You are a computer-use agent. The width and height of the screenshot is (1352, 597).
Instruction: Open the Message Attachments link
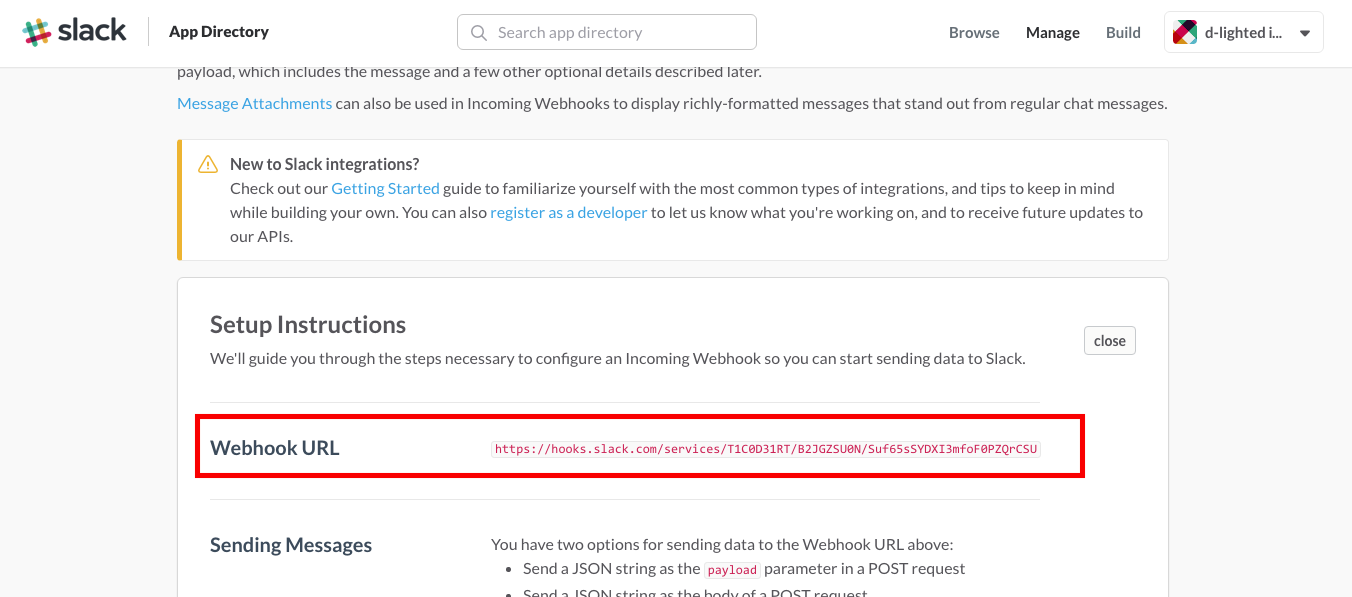click(254, 103)
